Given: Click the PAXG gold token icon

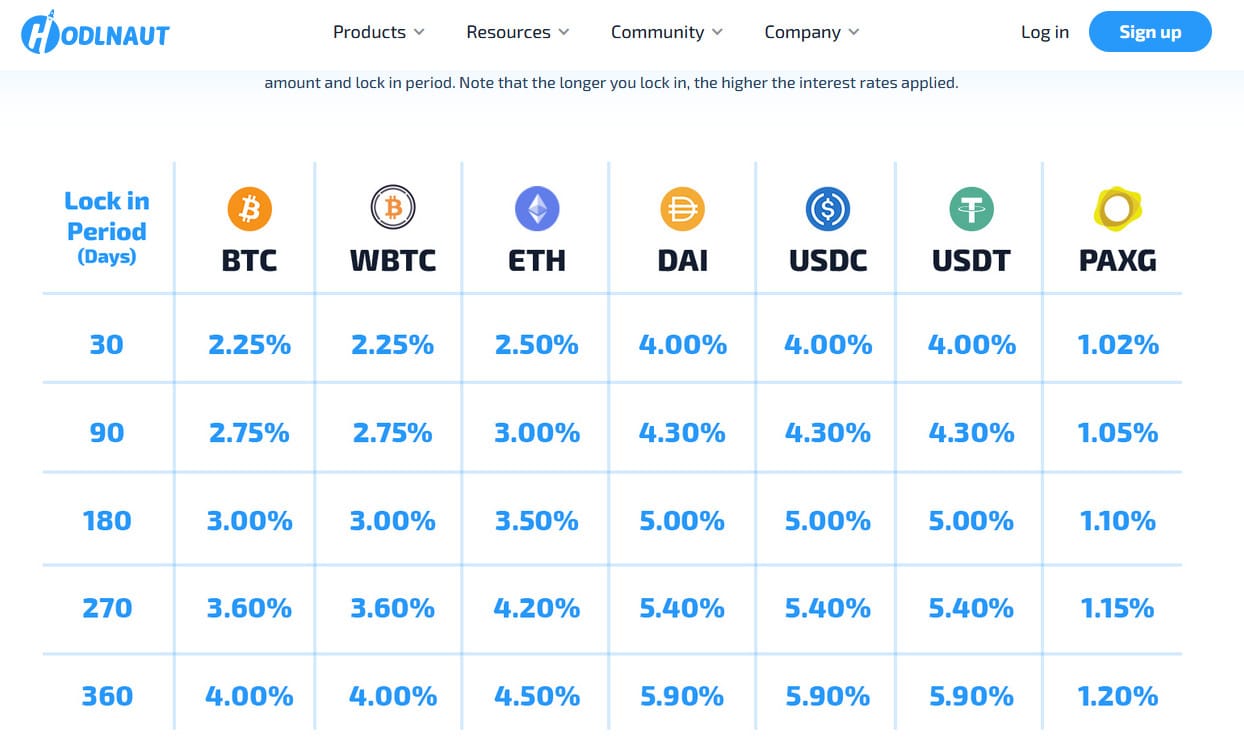Looking at the screenshot, I should point(1117,208).
